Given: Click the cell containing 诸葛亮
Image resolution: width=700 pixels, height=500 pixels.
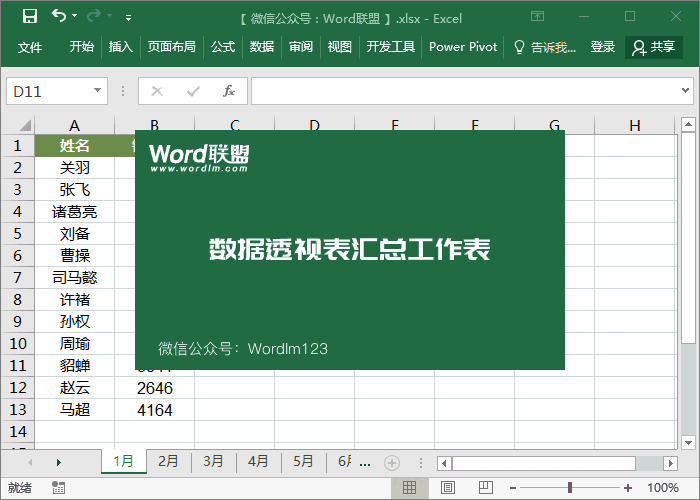Looking at the screenshot, I should click(x=75, y=212).
